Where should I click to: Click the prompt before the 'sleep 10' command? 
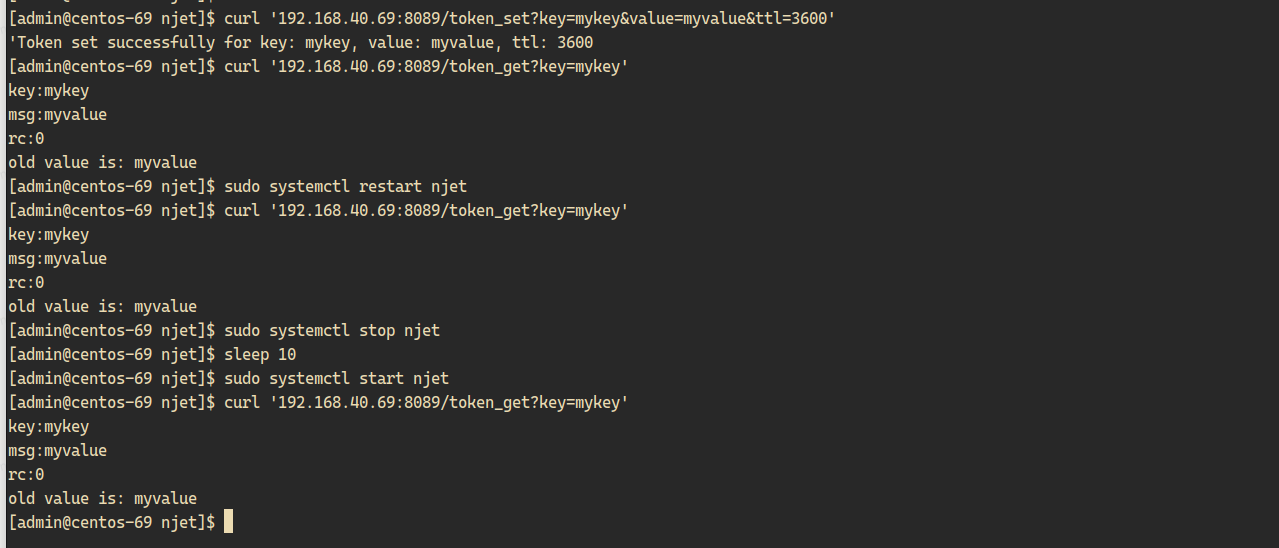pos(111,354)
